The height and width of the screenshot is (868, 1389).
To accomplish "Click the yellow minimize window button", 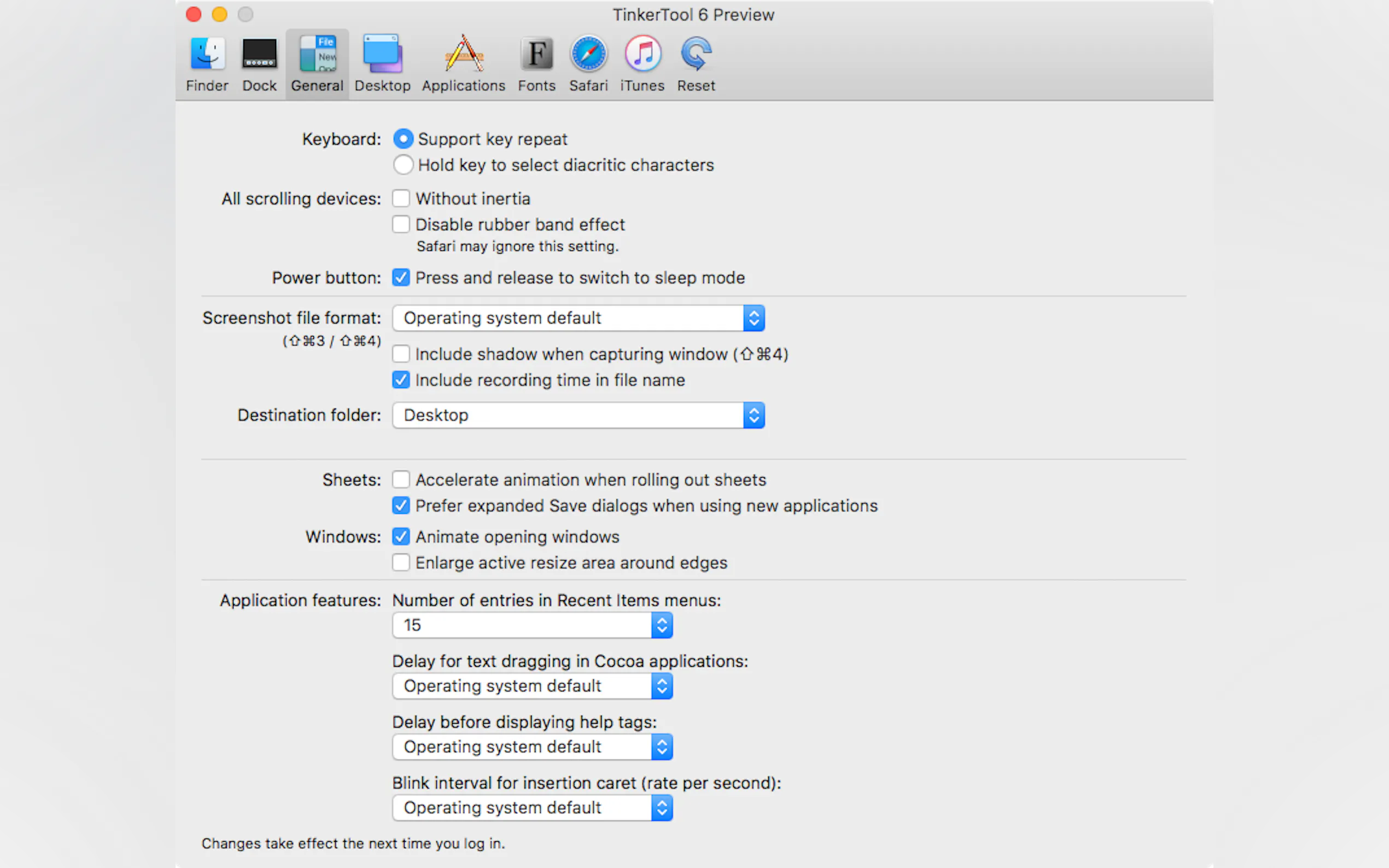I will [219, 14].
